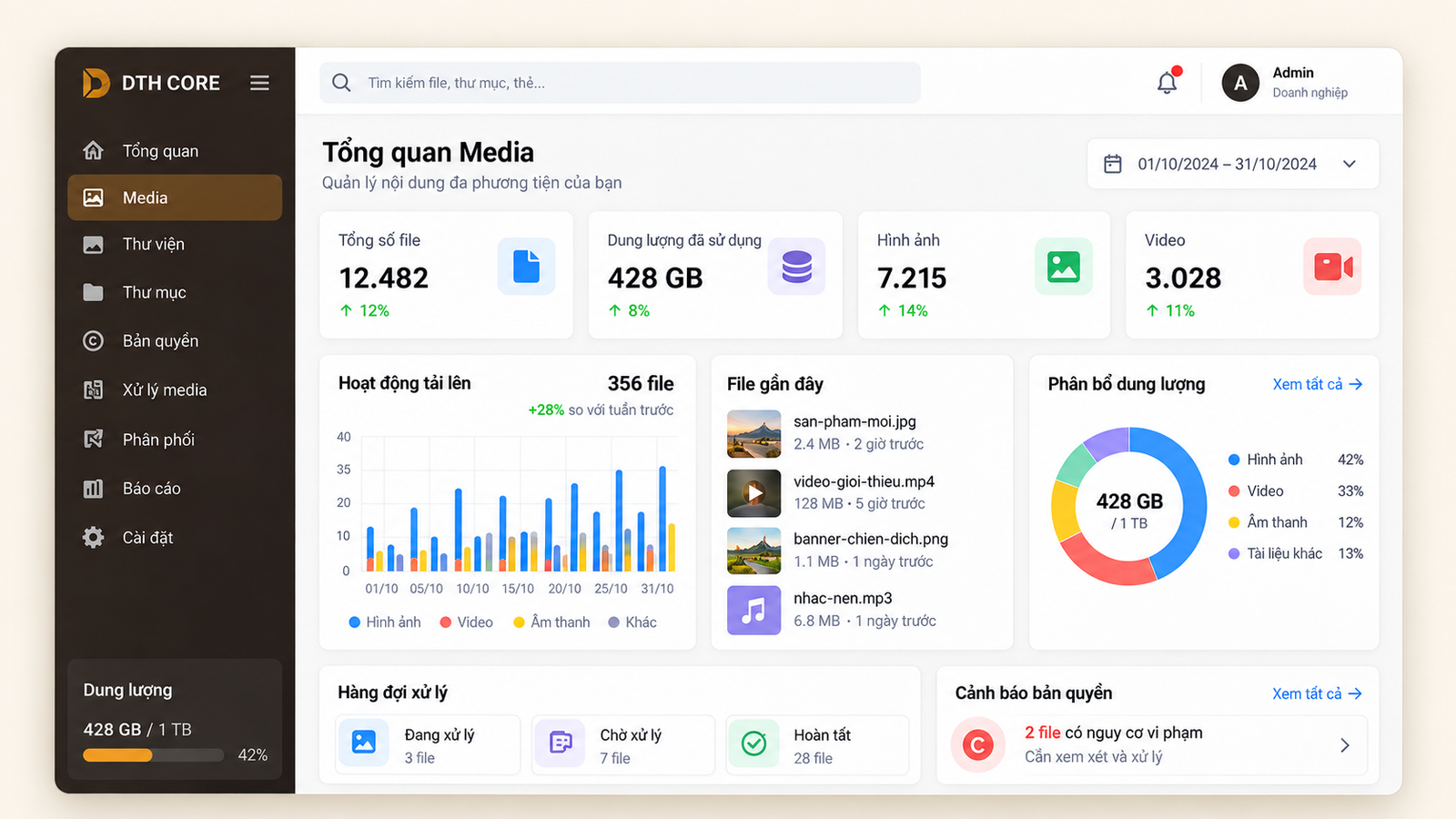
Task: Open Xử lý media sidebar item
Action: tap(175, 389)
